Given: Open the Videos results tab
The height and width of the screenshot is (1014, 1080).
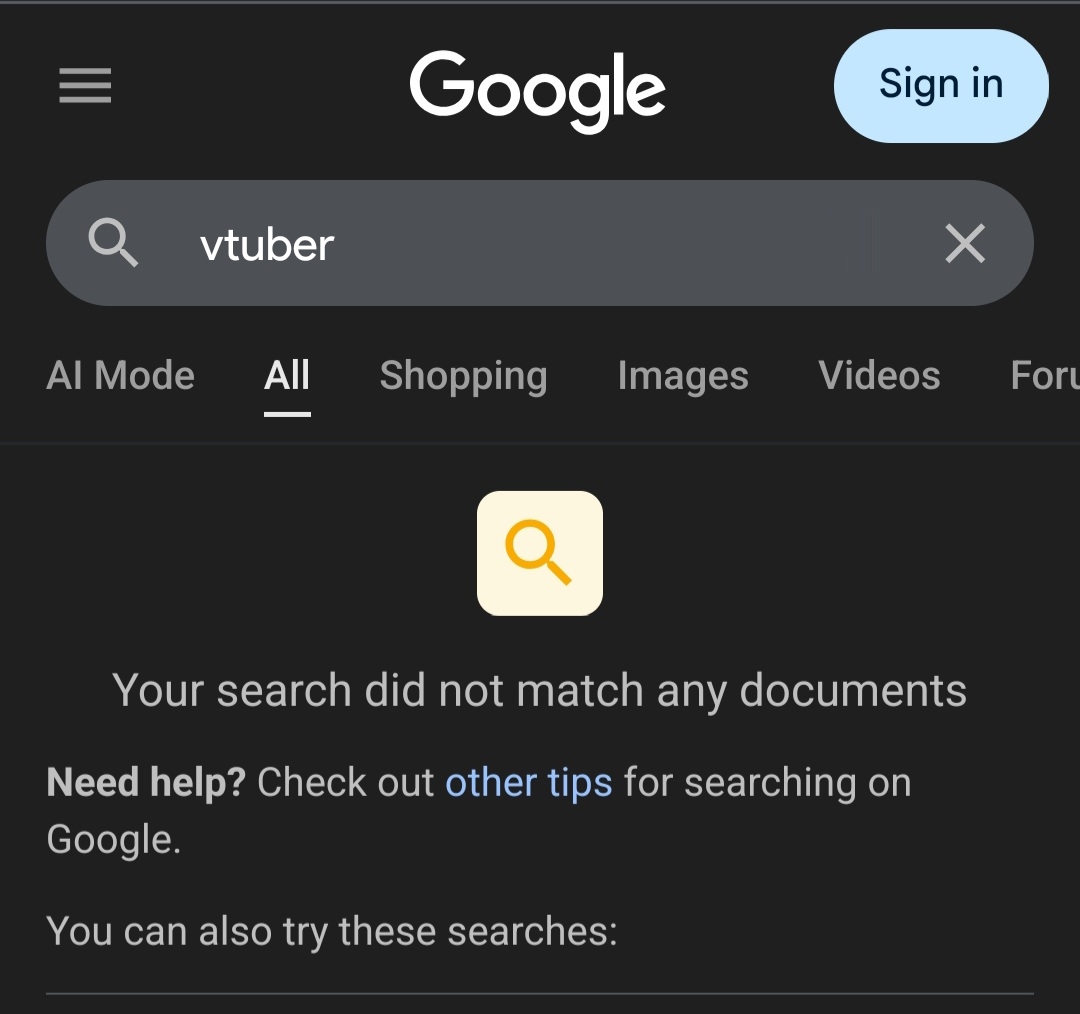Looking at the screenshot, I should (x=879, y=375).
